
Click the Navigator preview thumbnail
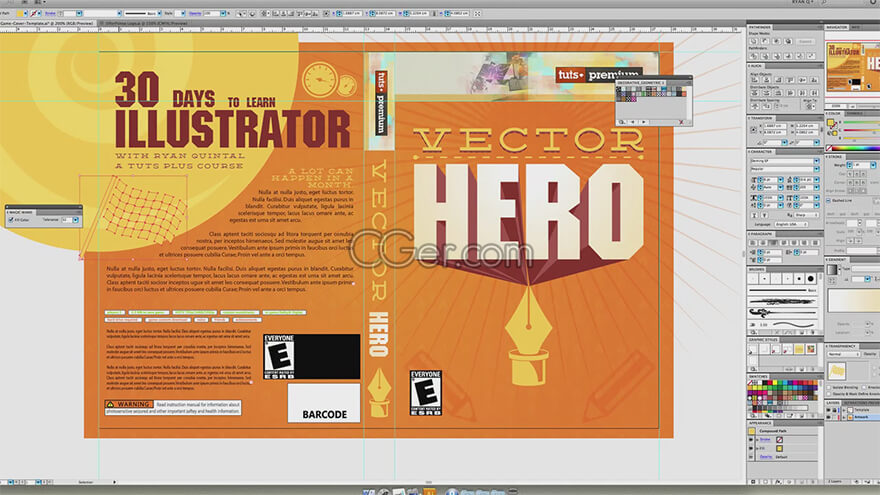[852, 69]
